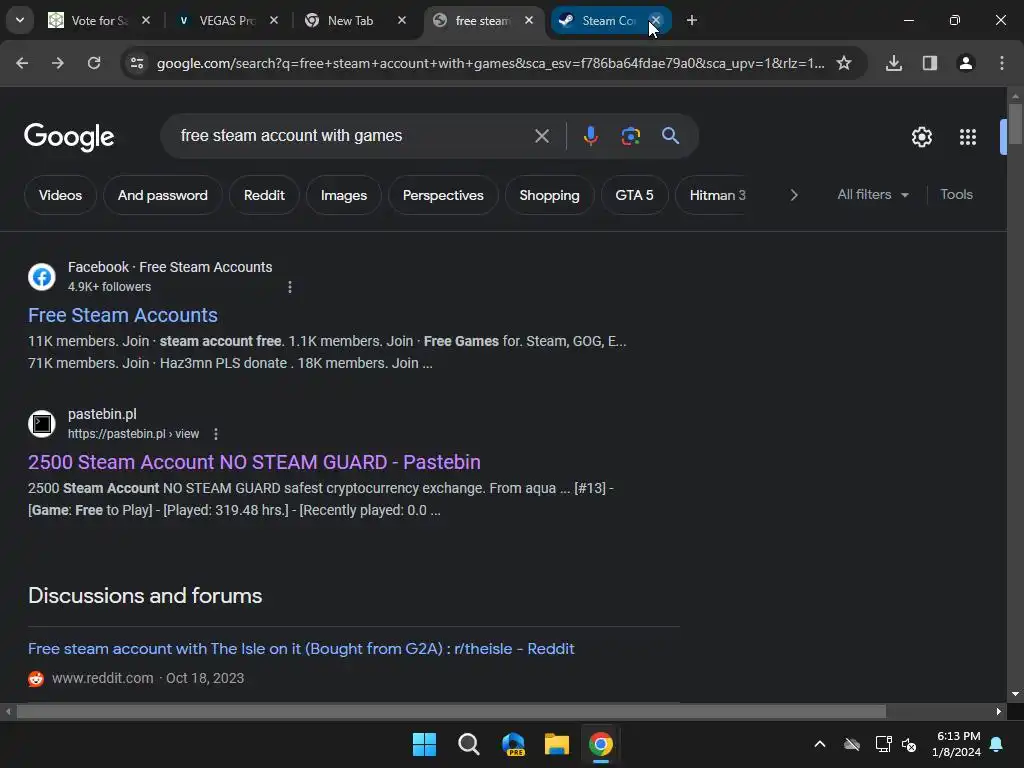Search by image with Google Lens
Viewport: 1024px width, 768px height.
pyautogui.click(x=630, y=136)
